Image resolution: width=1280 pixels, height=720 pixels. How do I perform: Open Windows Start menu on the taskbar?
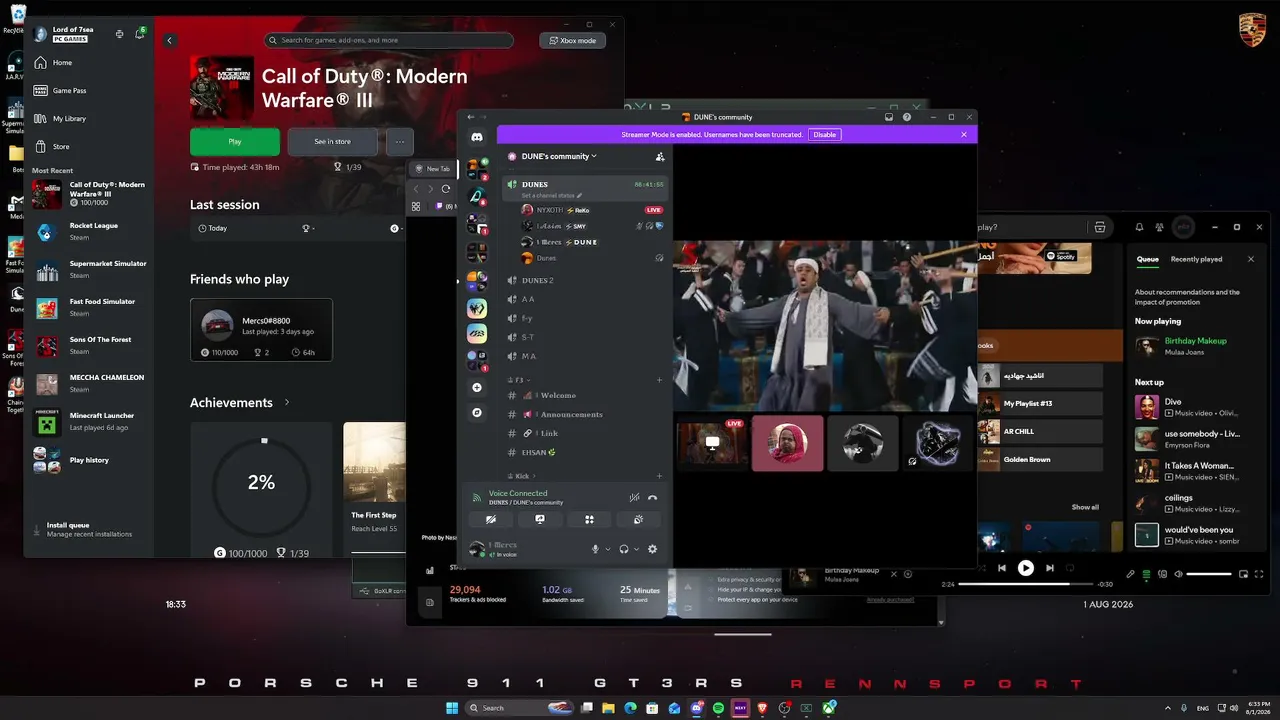point(452,708)
